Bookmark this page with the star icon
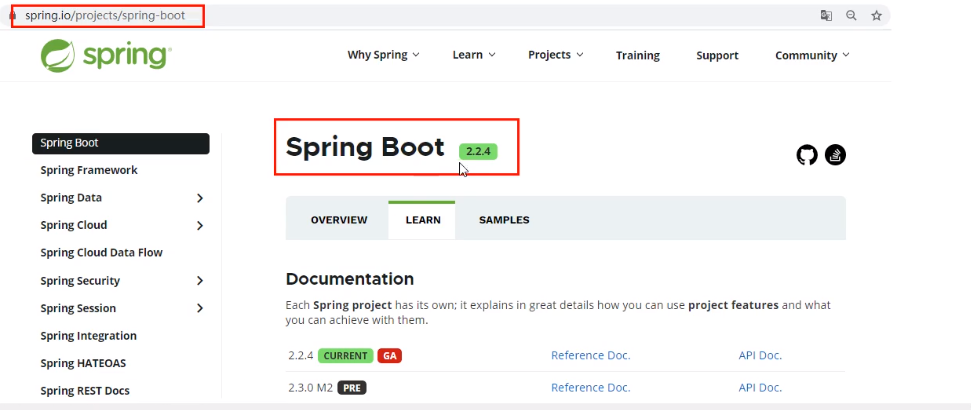 click(876, 15)
